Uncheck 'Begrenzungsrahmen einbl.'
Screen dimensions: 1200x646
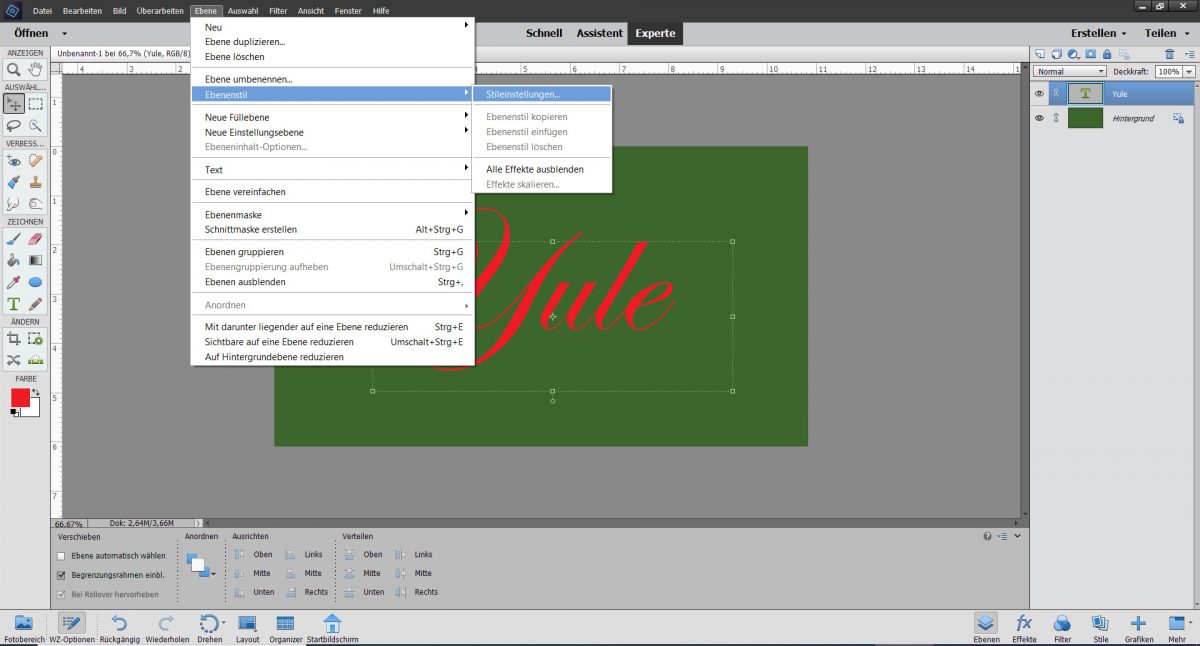62,573
